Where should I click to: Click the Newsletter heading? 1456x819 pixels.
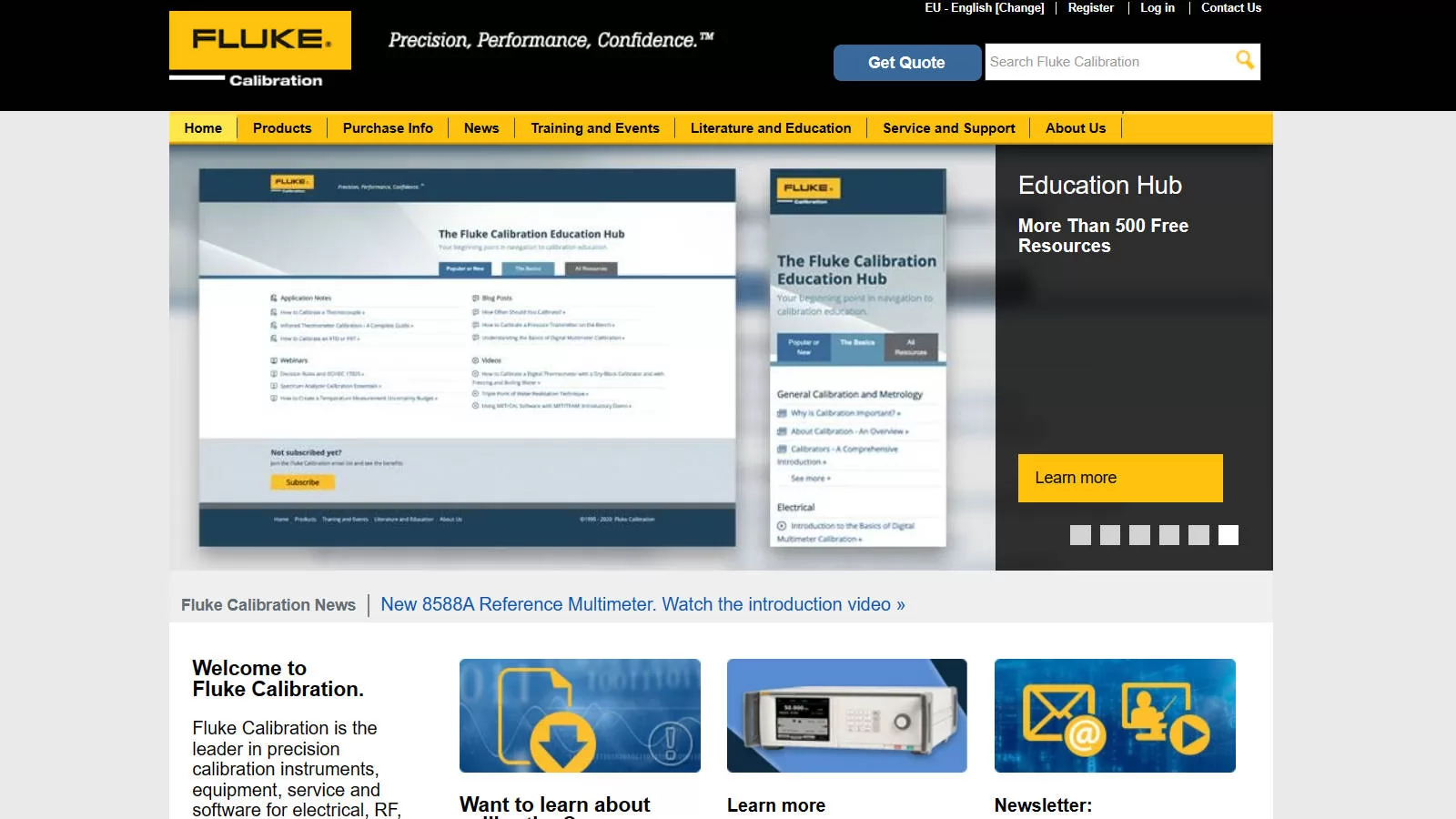click(x=1043, y=805)
